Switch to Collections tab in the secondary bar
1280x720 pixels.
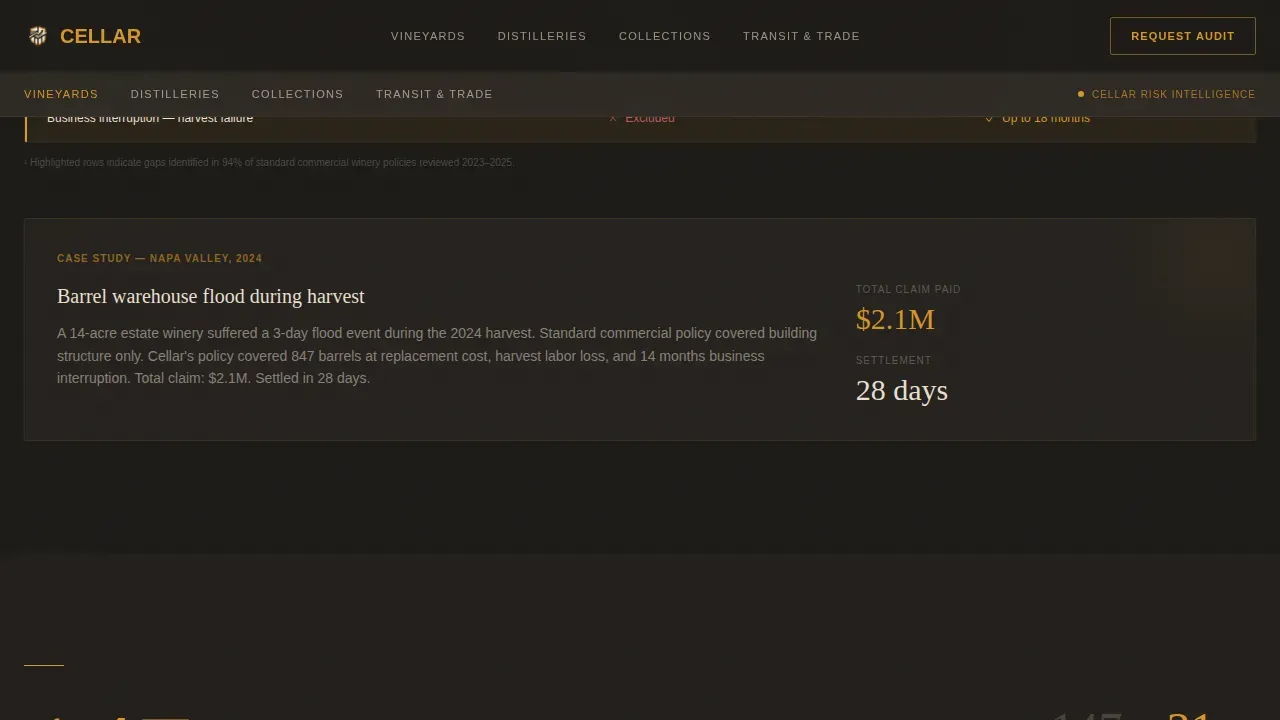pos(298,94)
